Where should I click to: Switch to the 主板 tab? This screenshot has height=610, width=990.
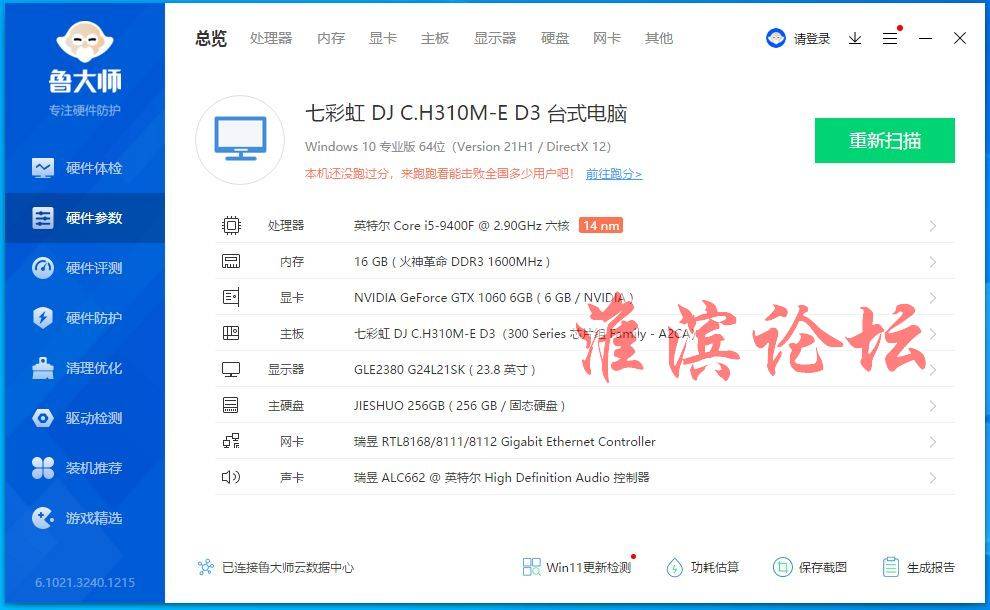(x=435, y=39)
